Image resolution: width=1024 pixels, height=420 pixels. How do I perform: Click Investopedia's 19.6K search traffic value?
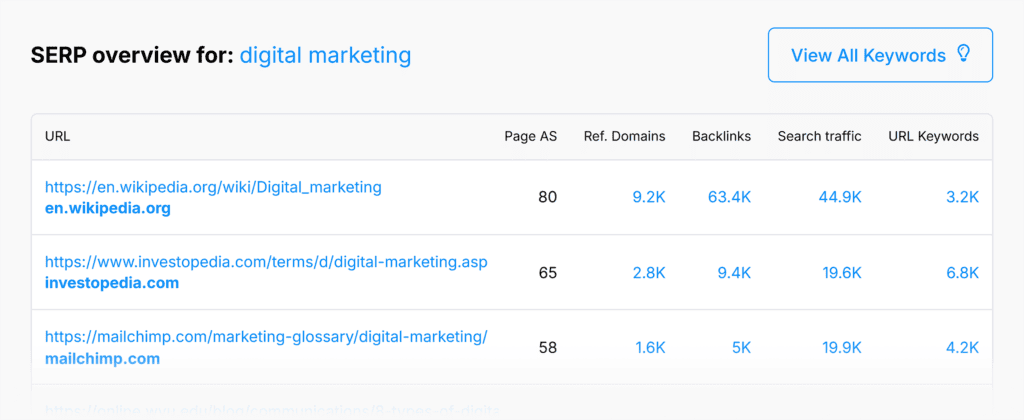[839, 272]
